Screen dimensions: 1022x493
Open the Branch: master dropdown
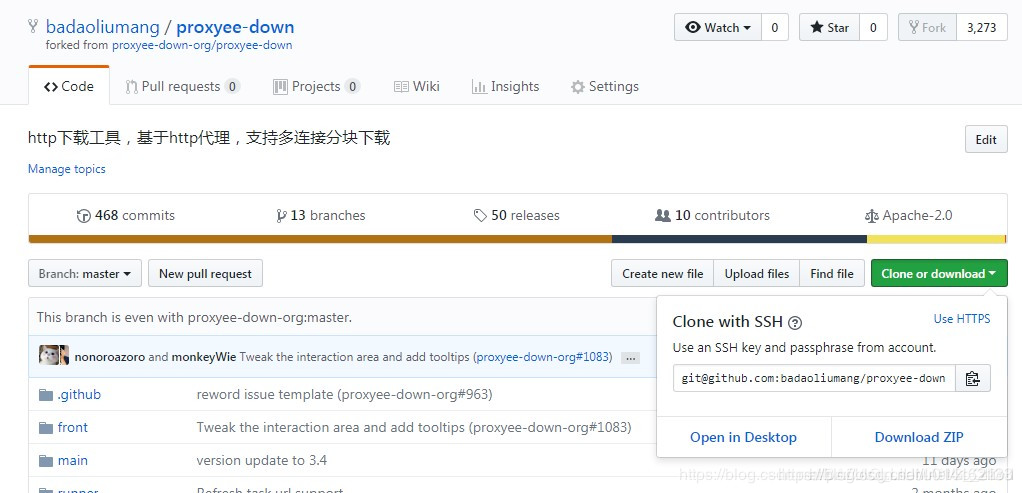click(x=85, y=274)
